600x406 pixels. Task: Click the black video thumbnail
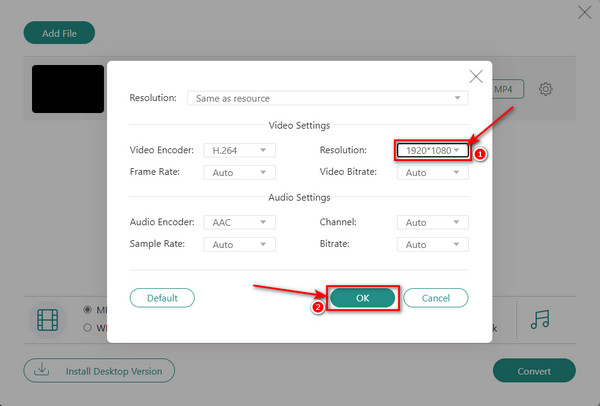(68, 89)
